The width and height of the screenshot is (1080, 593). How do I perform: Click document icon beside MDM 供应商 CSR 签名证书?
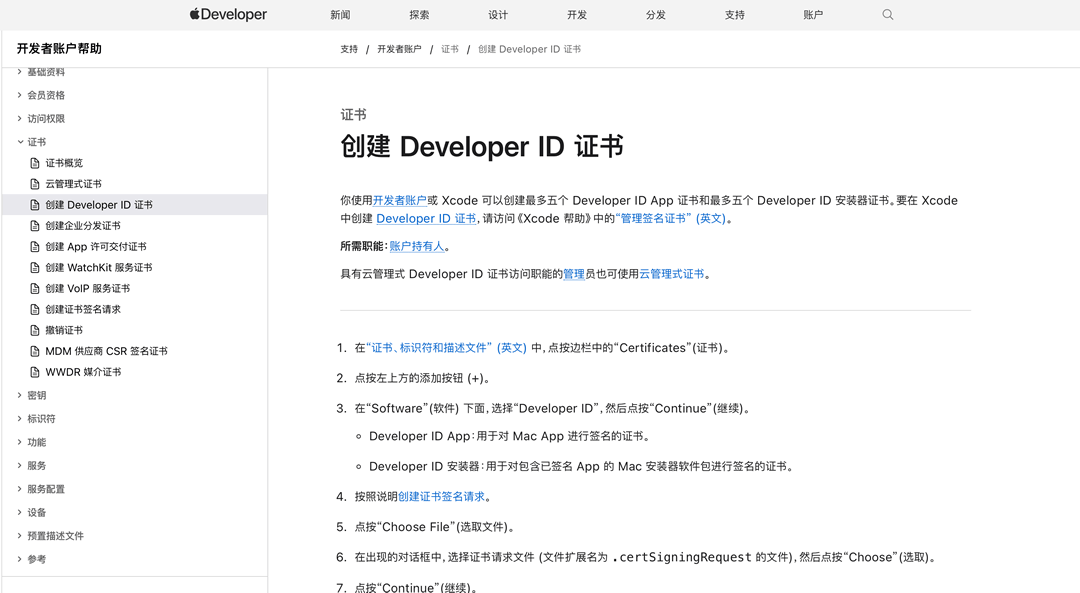click(35, 351)
